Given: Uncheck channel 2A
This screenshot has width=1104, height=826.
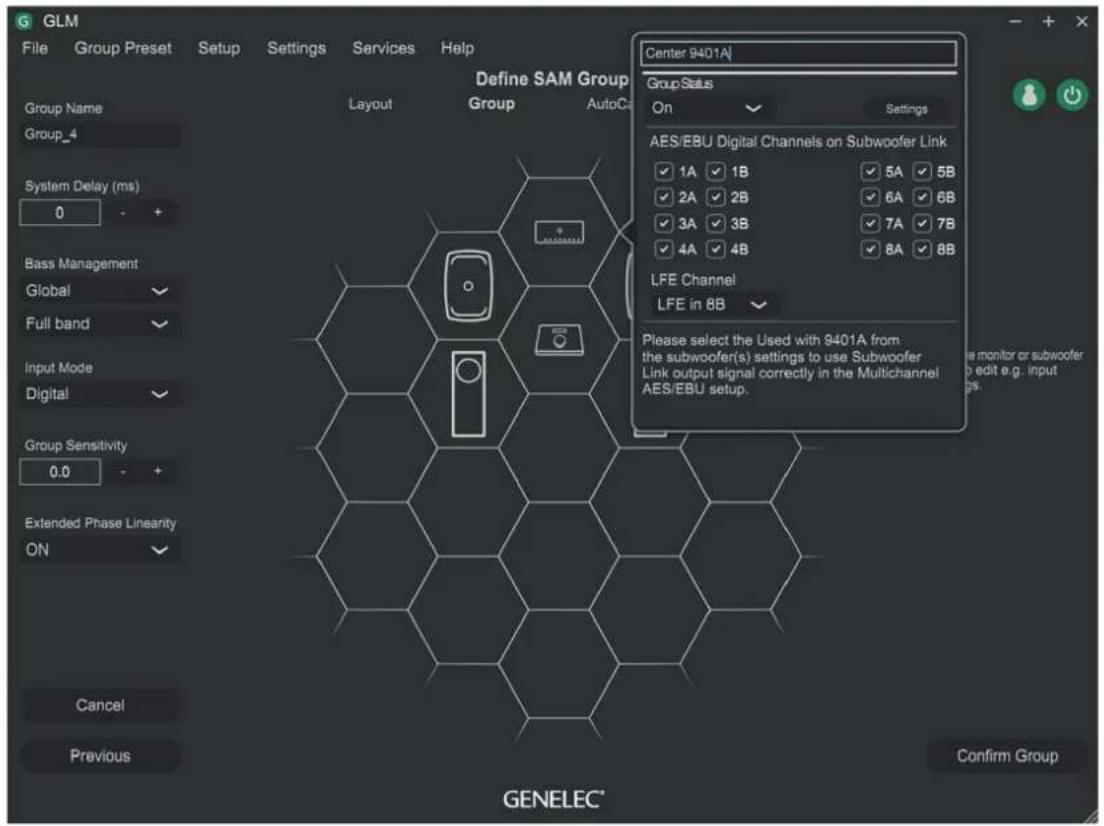Looking at the screenshot, I should (x=664, y=197).
